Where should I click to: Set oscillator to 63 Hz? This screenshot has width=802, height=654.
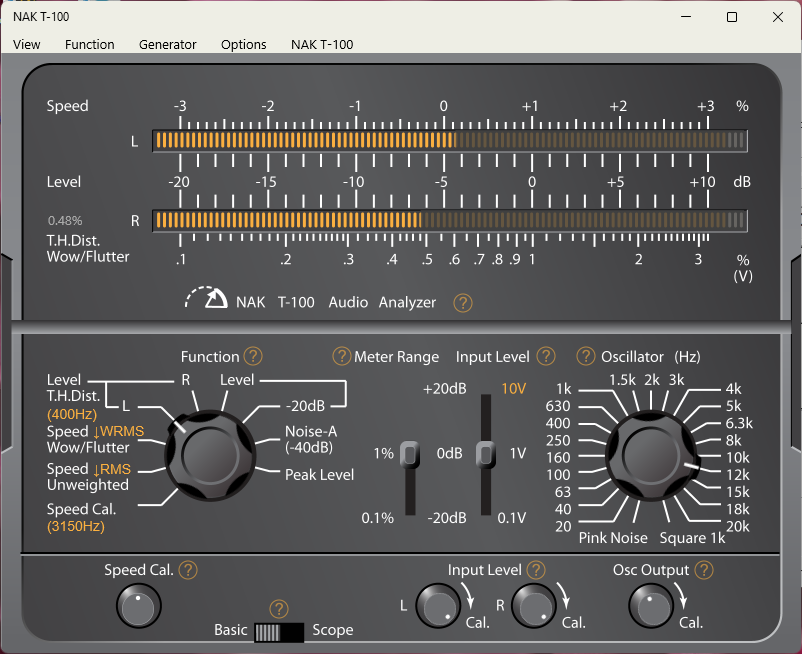563,492
